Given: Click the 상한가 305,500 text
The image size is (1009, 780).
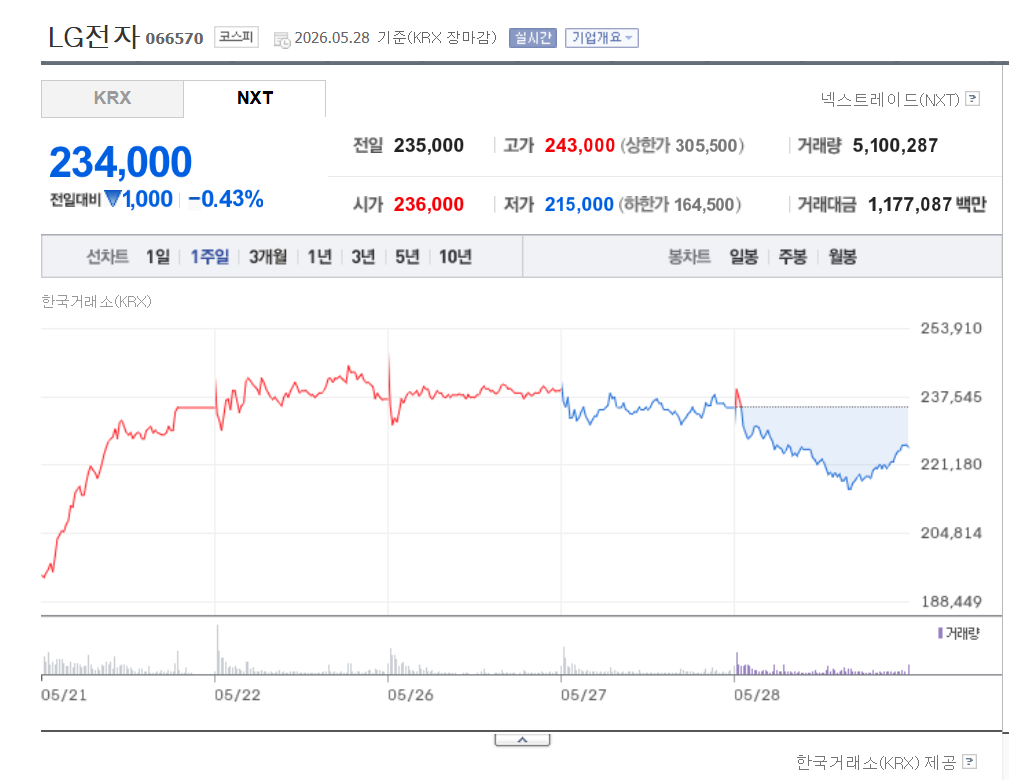Looking at the screenshot, I should (x=682, y=145).
